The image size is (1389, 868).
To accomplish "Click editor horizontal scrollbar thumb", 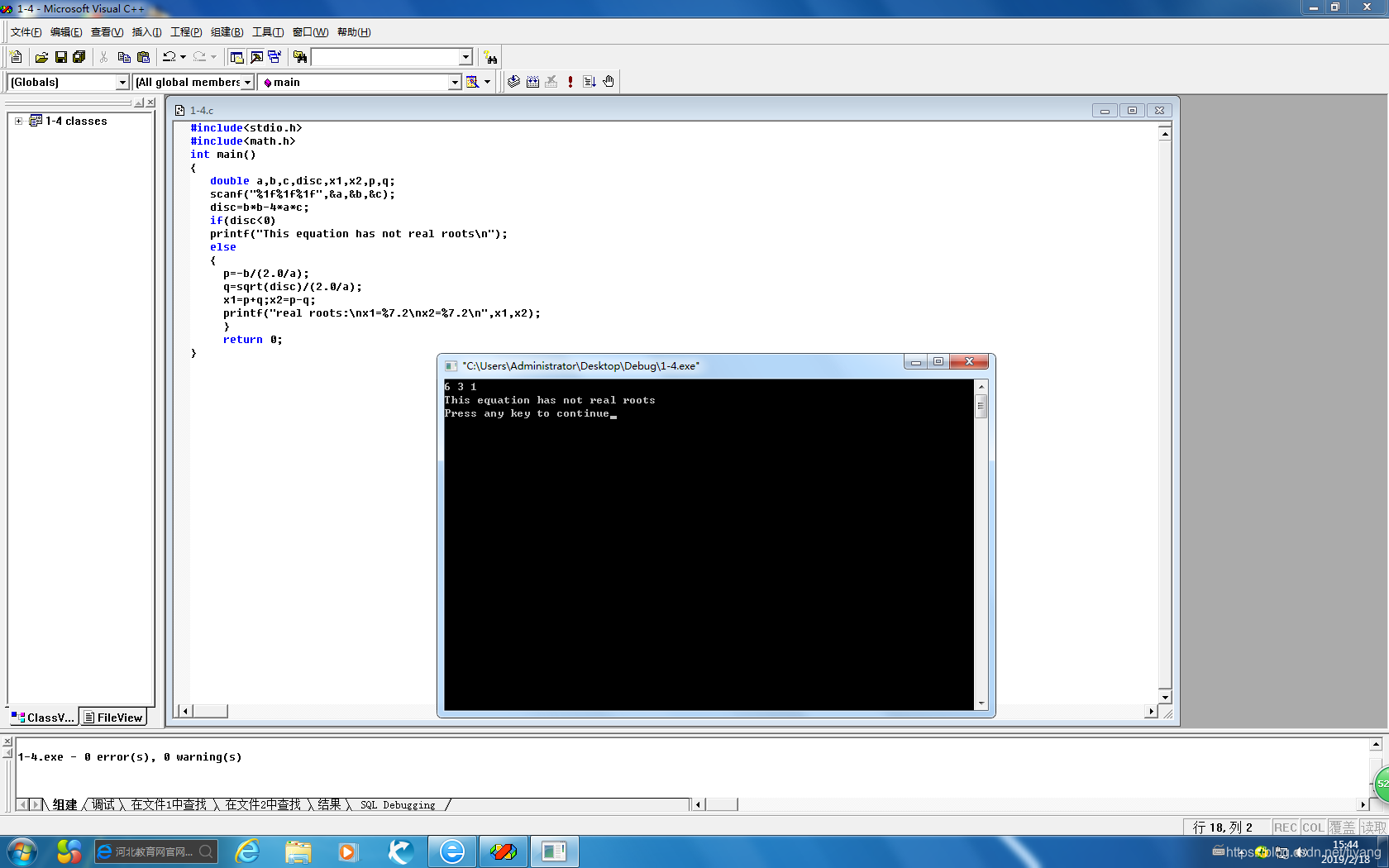I will pyautogui.click(x=210, y=711).
